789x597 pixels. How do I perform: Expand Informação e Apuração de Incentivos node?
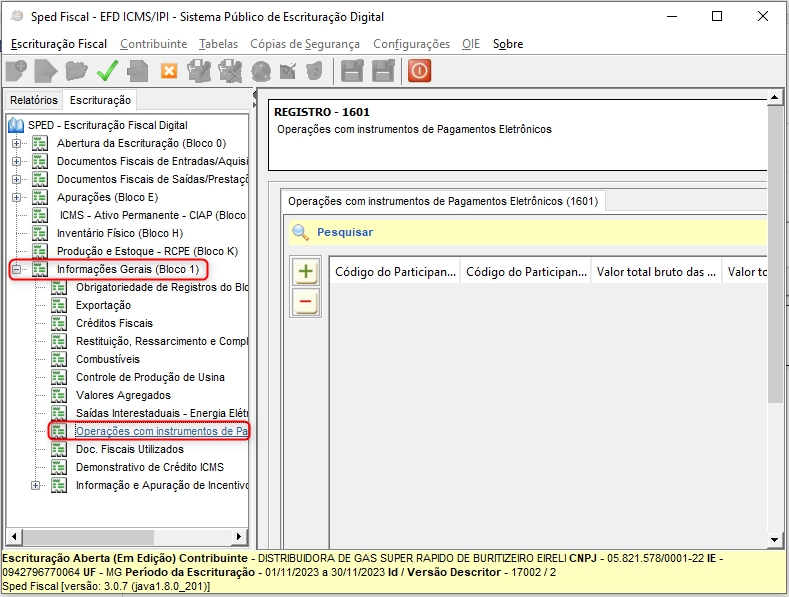(36, 486)
